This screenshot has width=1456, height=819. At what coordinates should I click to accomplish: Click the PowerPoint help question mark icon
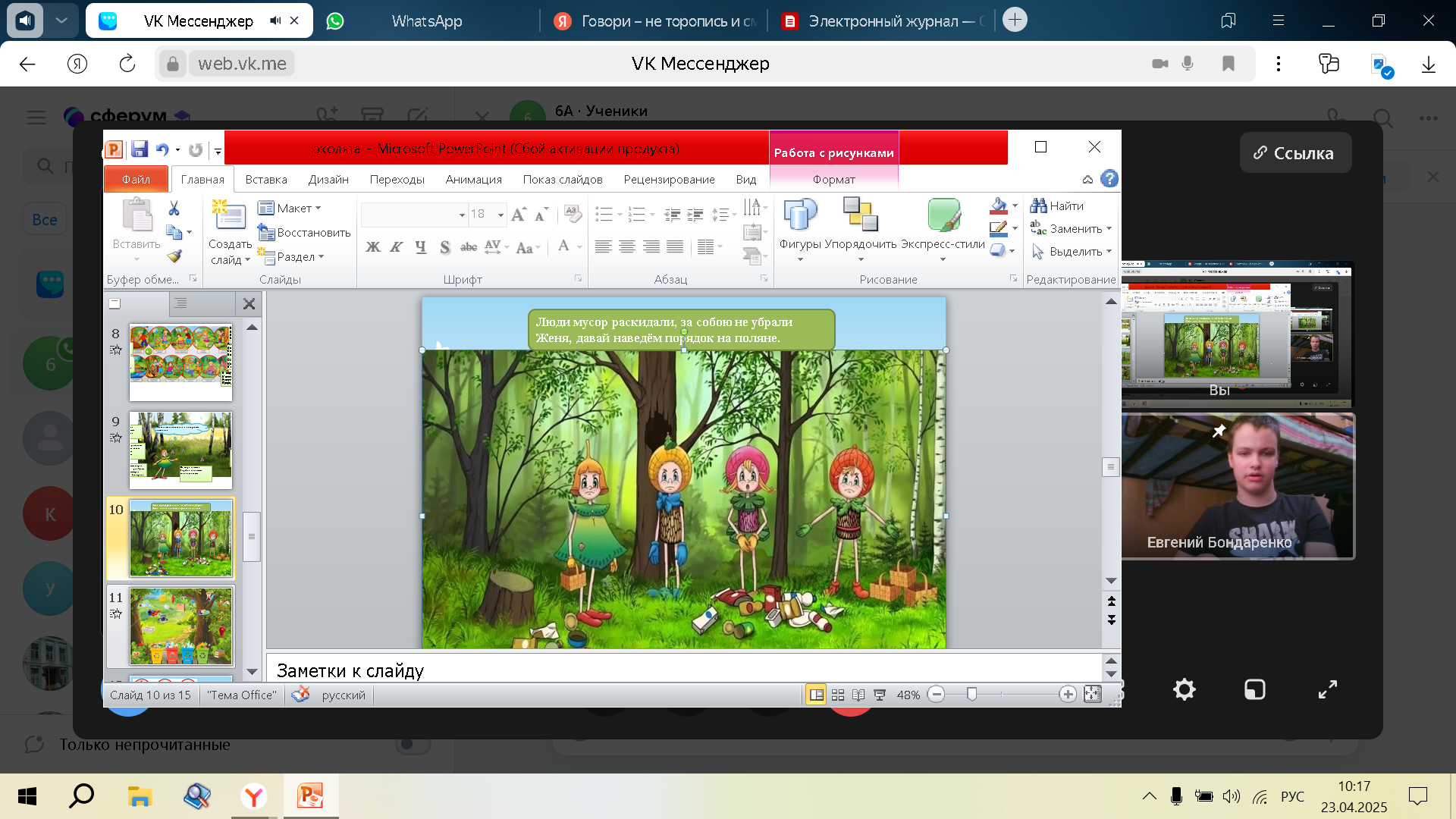click(x=1109, y=178)
